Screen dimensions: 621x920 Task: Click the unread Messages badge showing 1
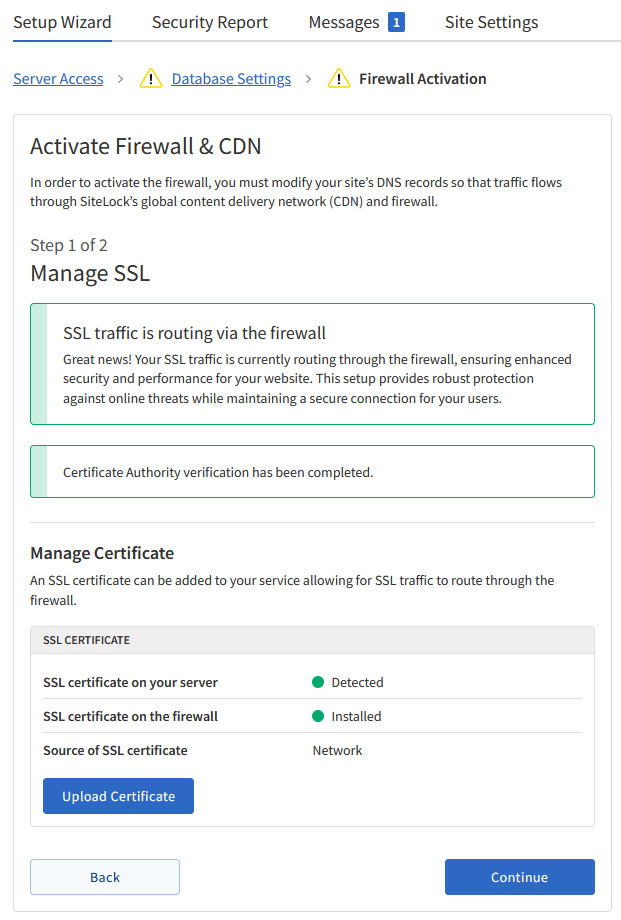click(x=396, y=22)
